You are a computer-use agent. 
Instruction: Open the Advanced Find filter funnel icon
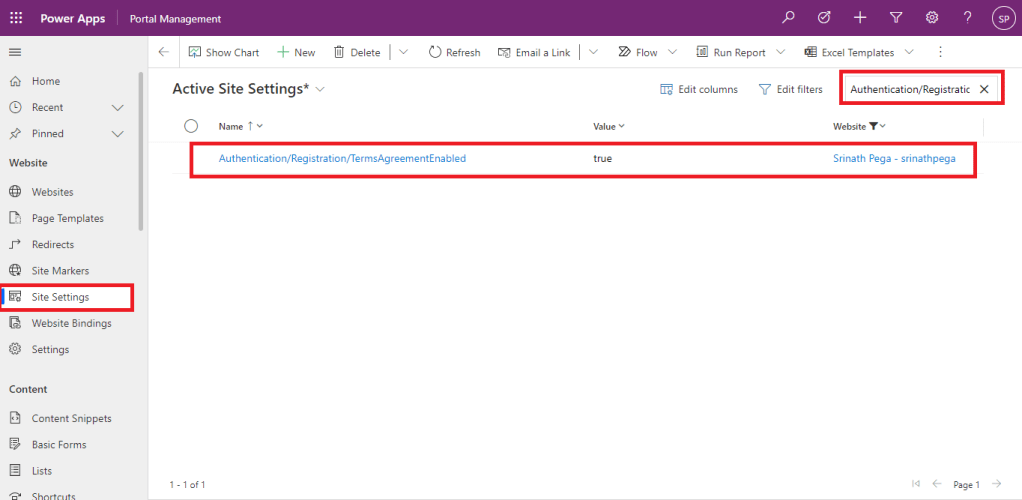[895, 18]
